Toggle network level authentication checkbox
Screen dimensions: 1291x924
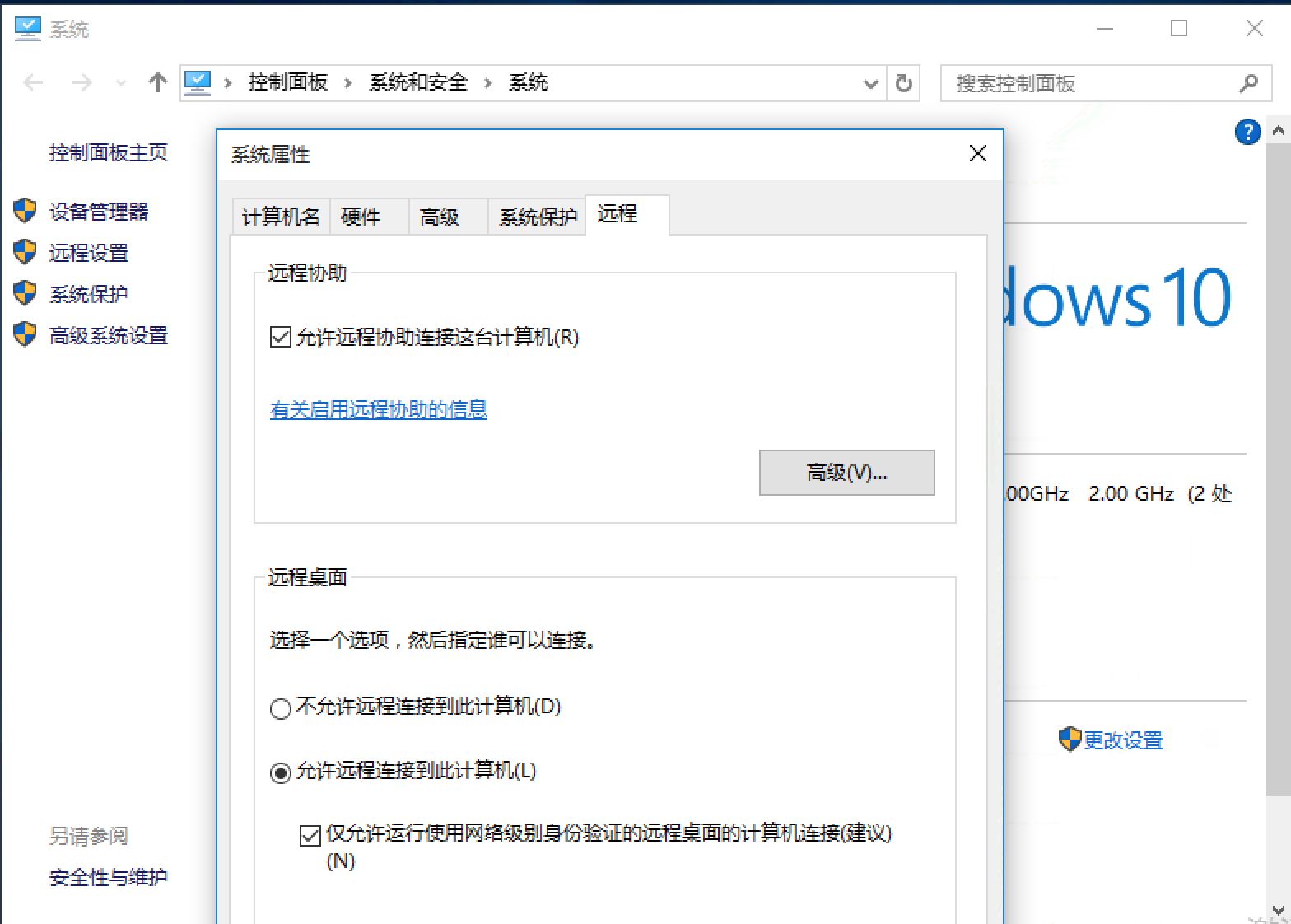click(x=310, y=836)
